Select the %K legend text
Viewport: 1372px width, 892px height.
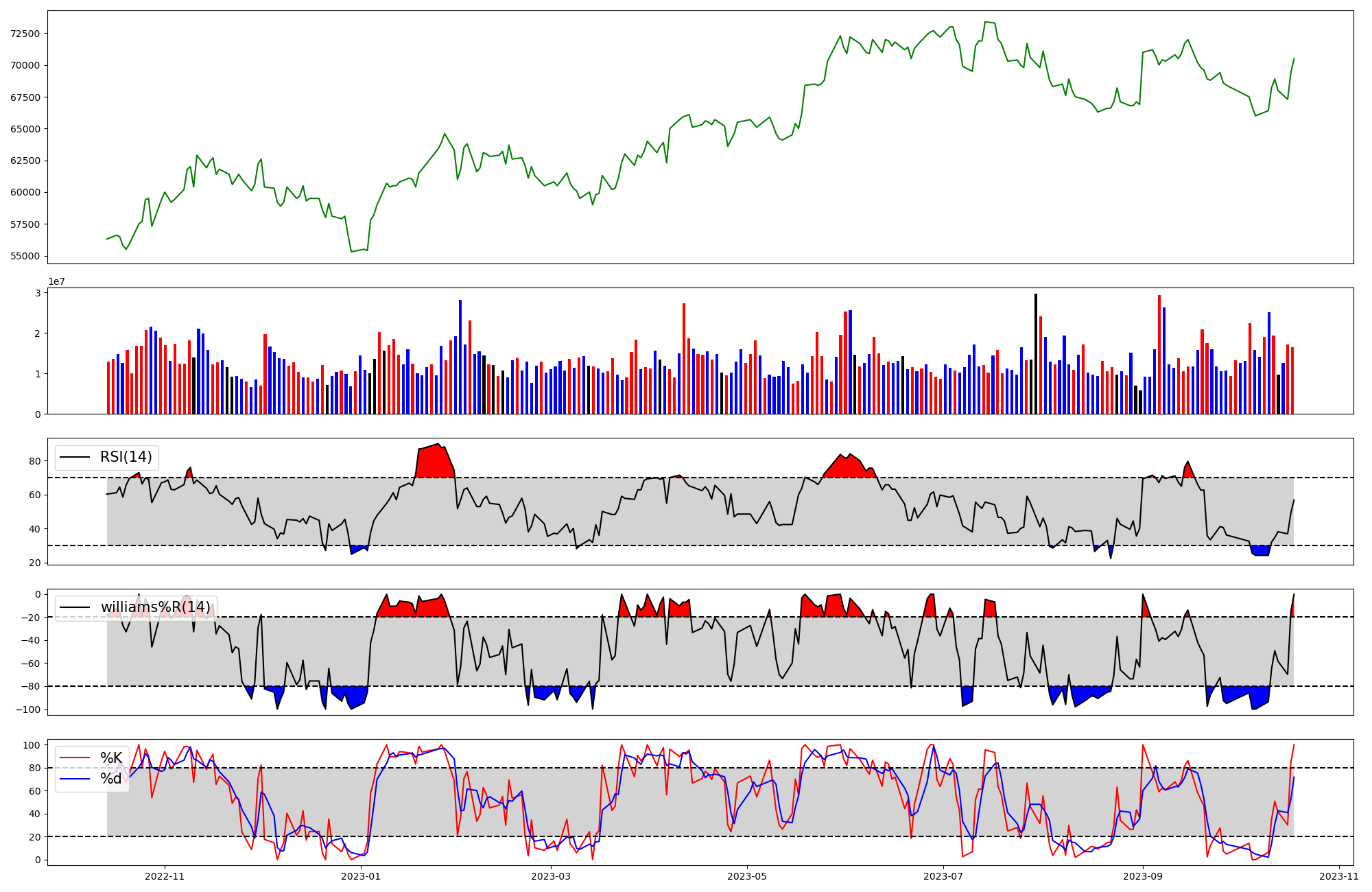pyautogui.click(x=111, y=758)
